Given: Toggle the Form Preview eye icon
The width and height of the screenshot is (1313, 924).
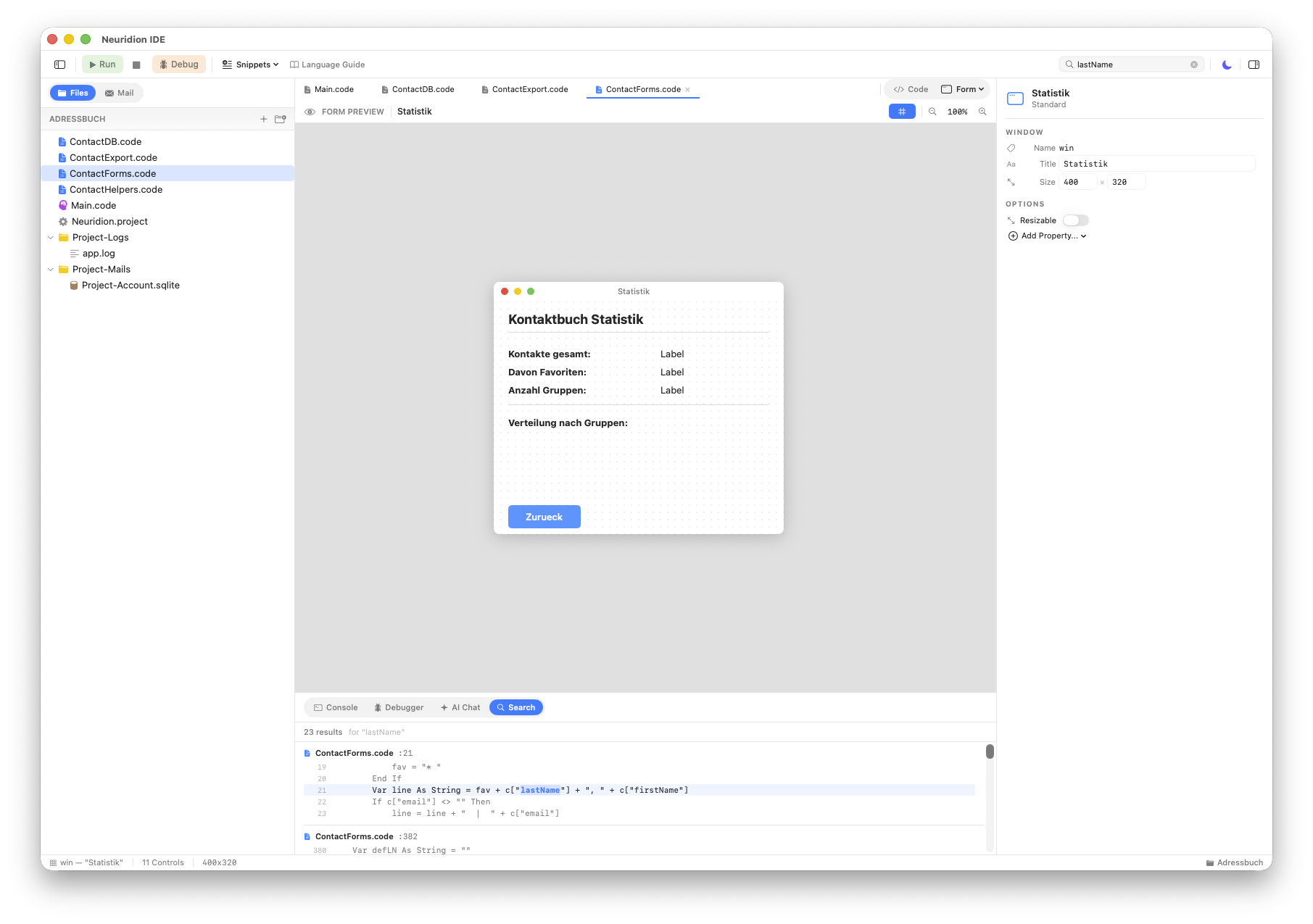Looking at the screenshot, I should [x=310, y=111].
